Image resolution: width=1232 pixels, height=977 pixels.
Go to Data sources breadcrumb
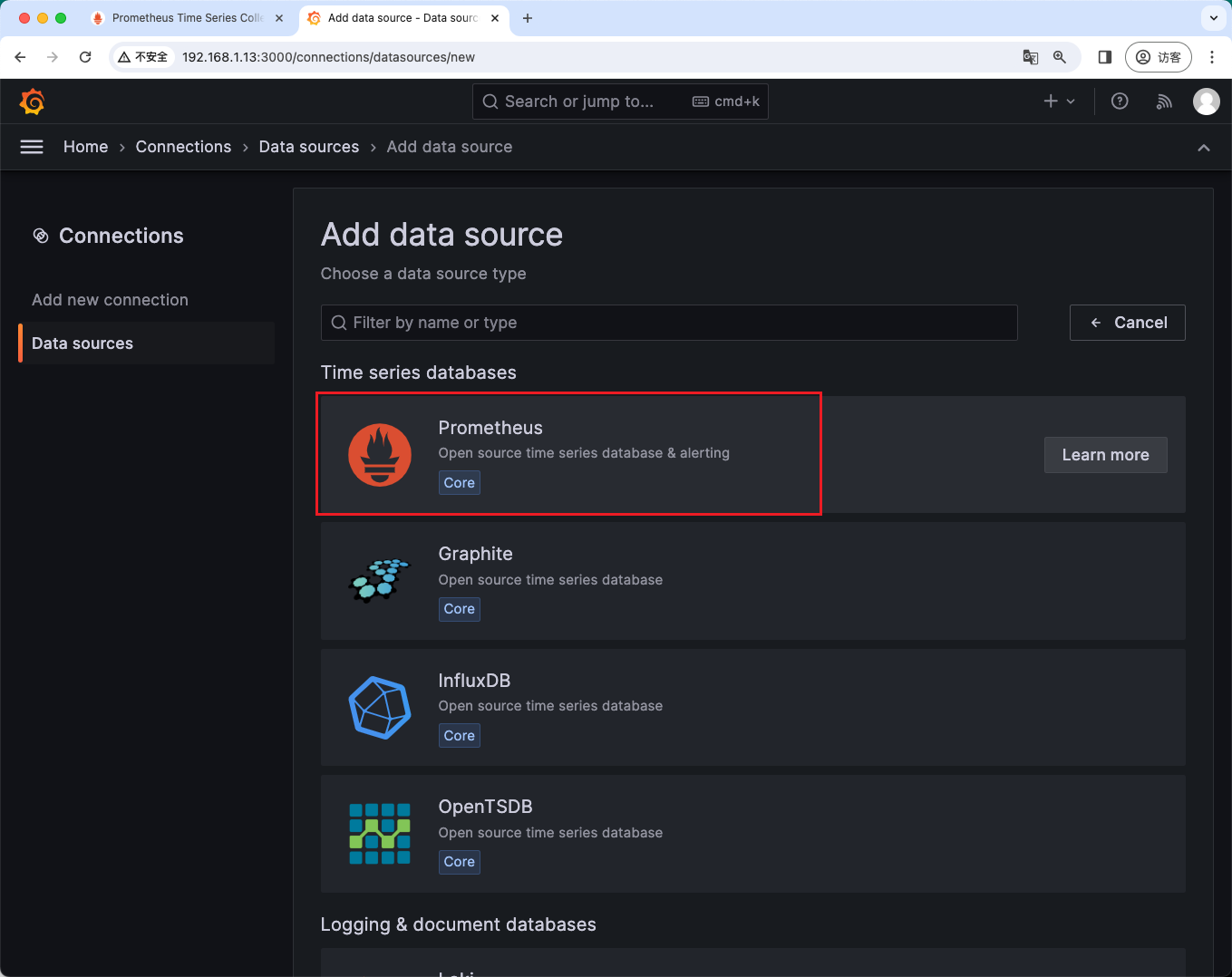309,147
